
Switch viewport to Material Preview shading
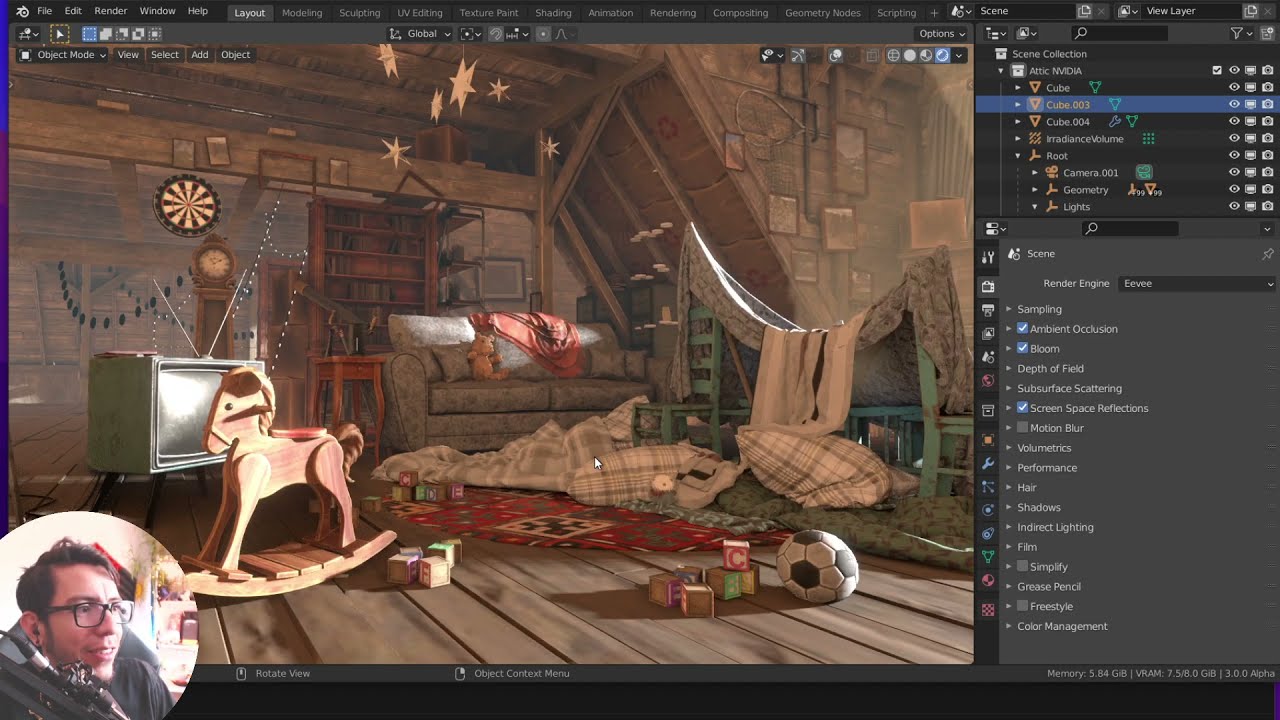tap(926, 55)
